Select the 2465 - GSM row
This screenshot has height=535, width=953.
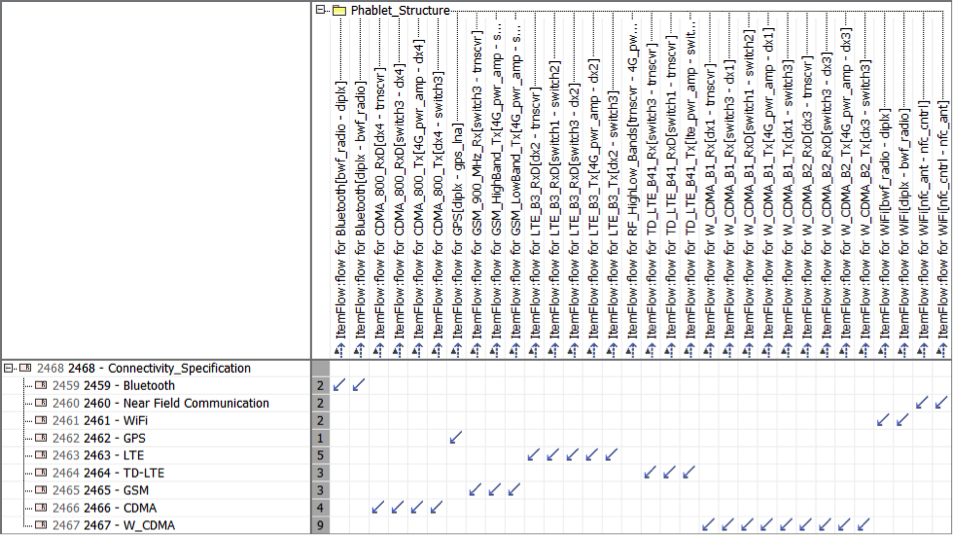tap(100, 490)
